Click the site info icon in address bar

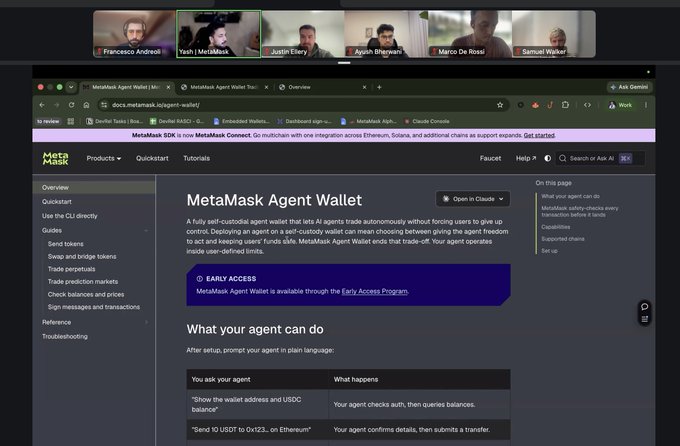[104, 105]
